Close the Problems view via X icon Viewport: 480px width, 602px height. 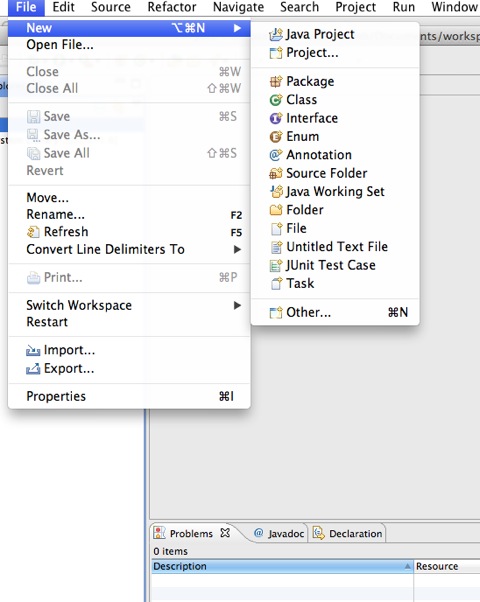coord(225,533)
